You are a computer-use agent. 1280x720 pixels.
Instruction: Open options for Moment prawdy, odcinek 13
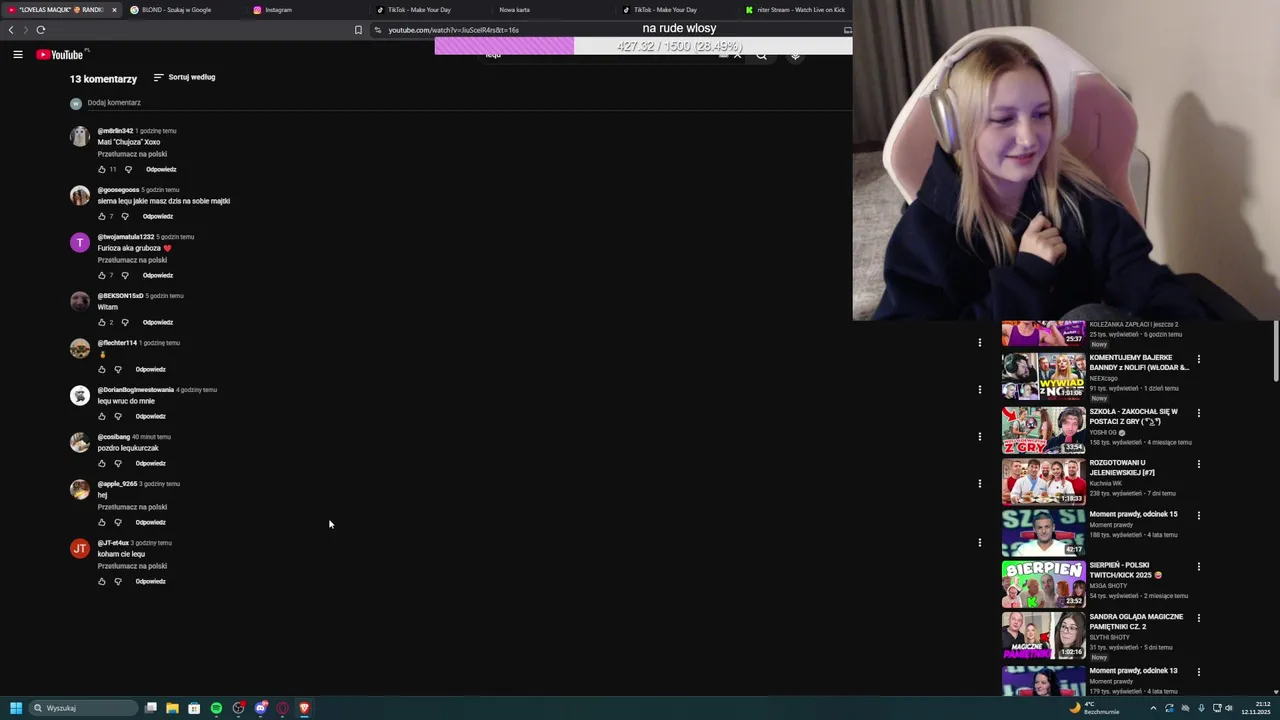pyautogui.click(x=1198, y=672)
